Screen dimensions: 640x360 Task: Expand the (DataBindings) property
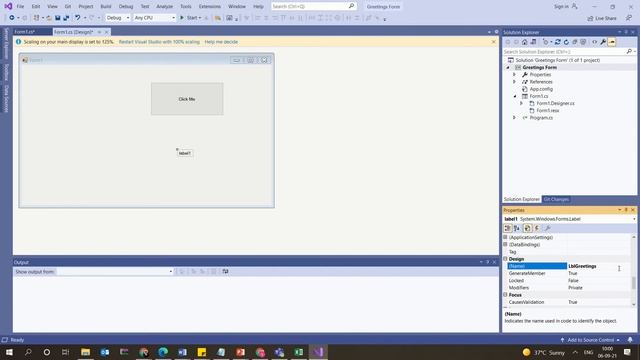pos(505,244)
